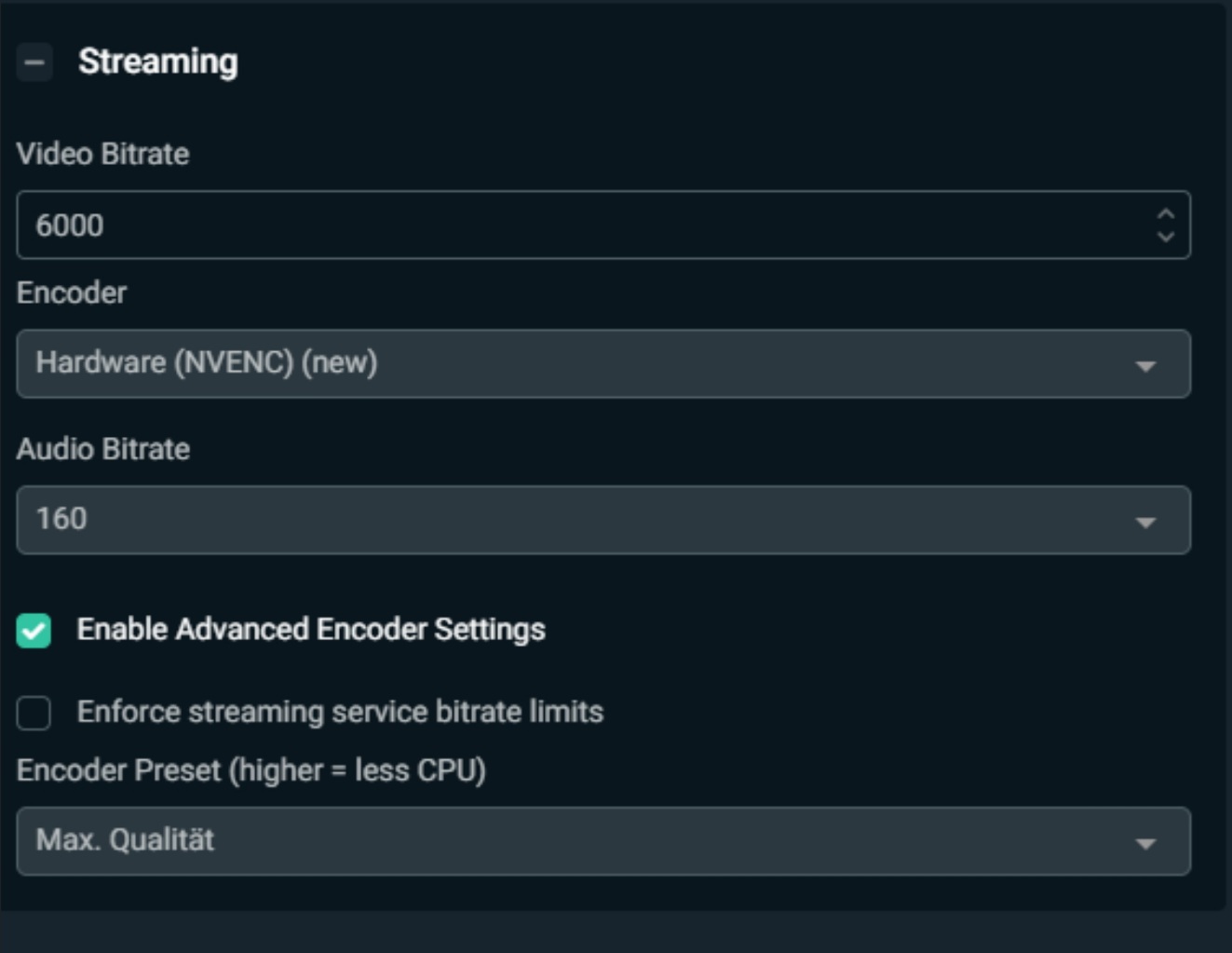Click the Enable Advanced Encoder Settings label text
This screenshot has width=1232, height=953.
(311, 630)
